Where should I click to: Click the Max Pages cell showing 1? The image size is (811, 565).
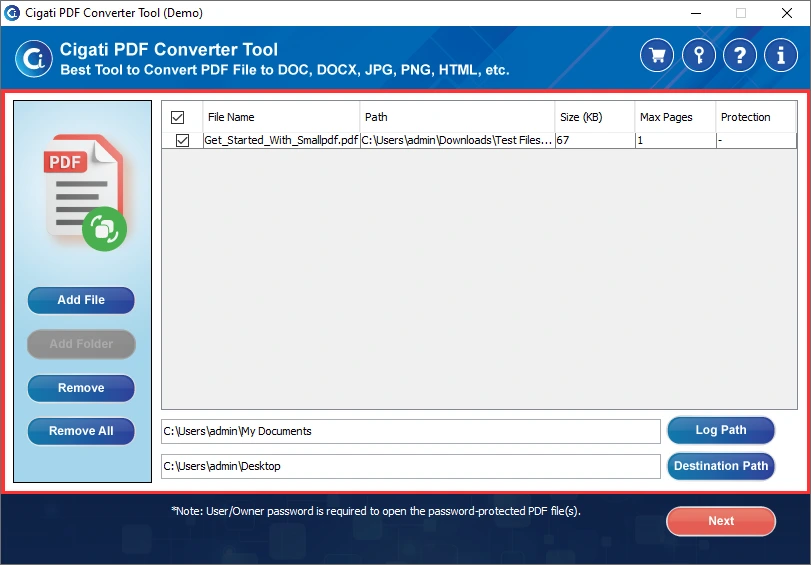[675, 140]
